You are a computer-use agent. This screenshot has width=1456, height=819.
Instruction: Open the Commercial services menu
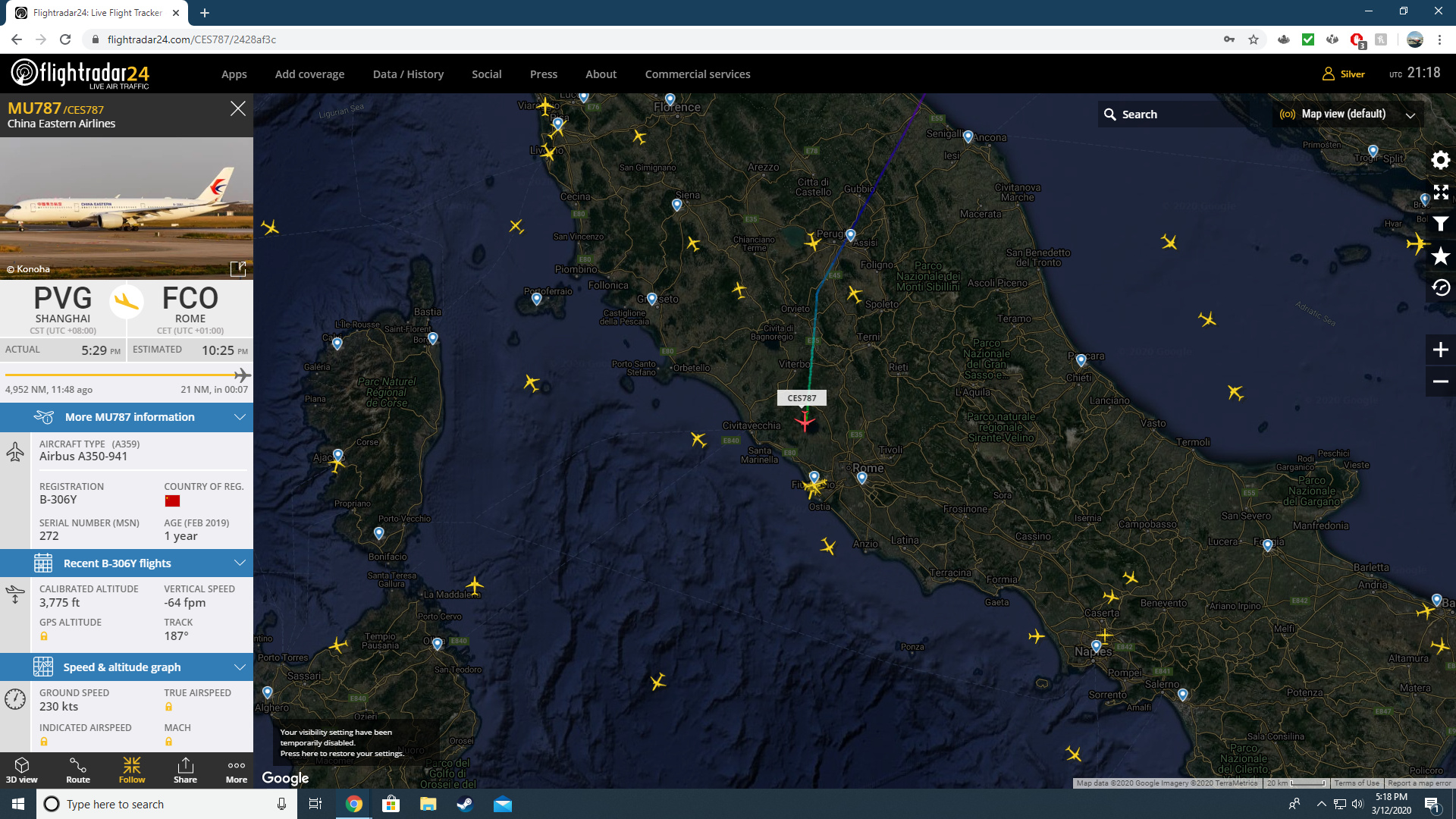[697, 74]
